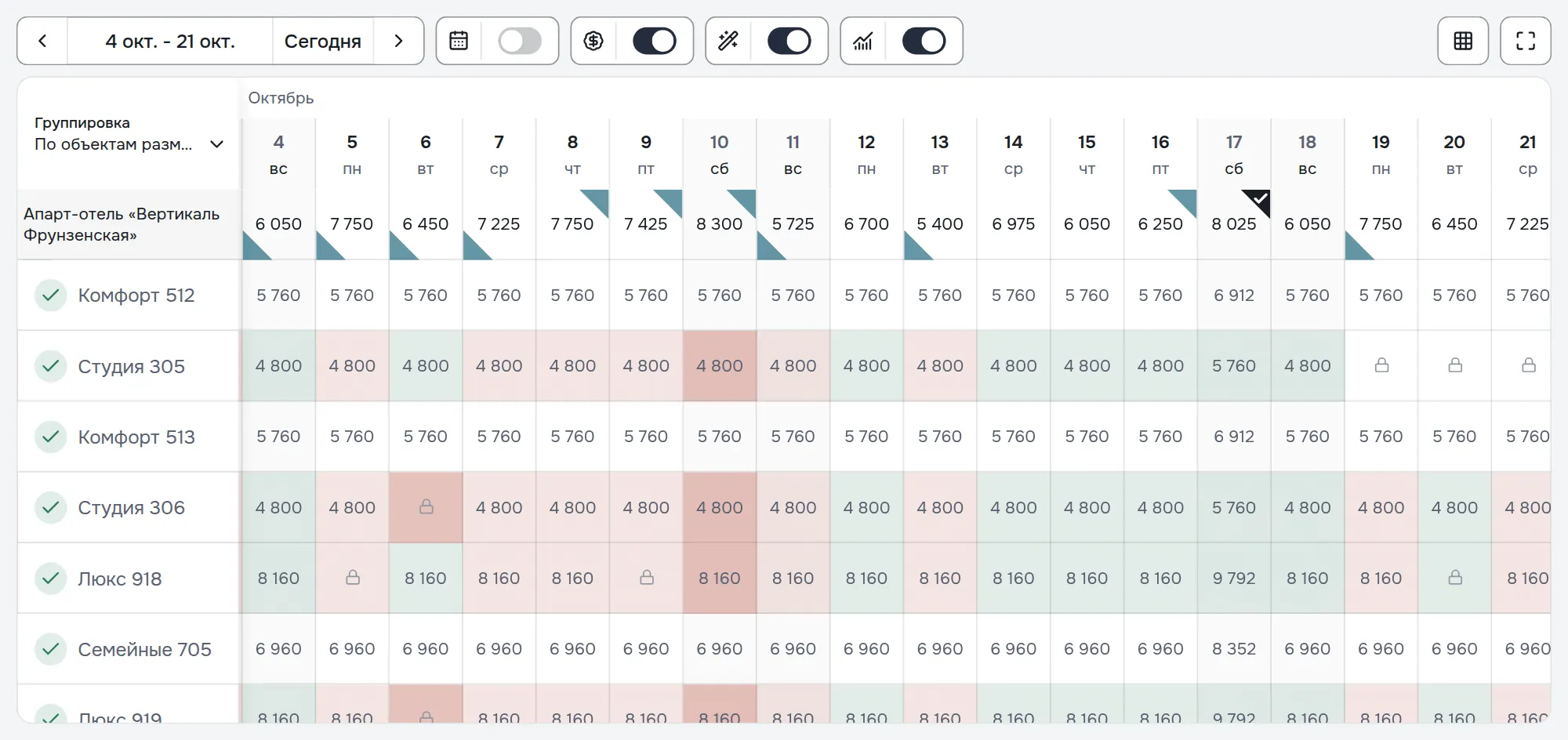
Task: Enter fullscreen mode with expand icon
Action: pos(1526,41)
